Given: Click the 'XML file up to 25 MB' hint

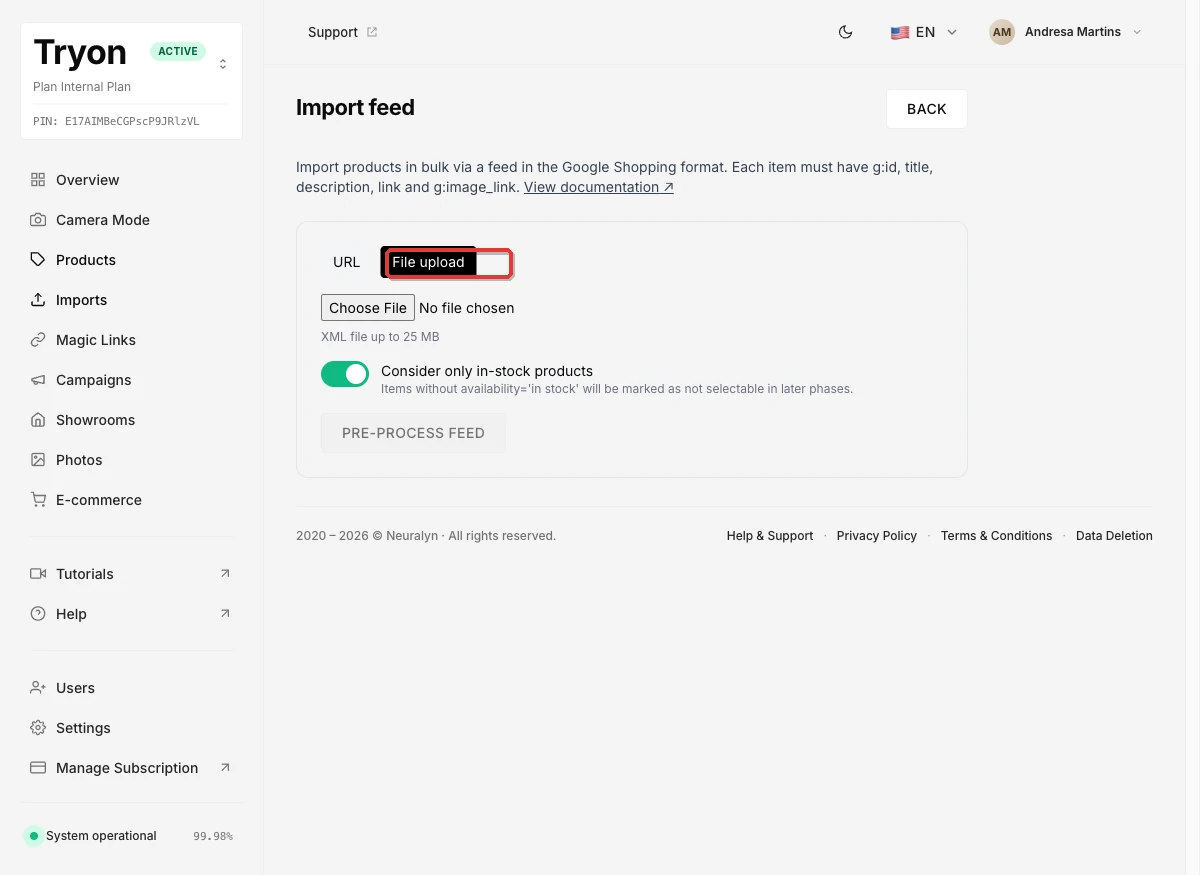Looking at the screenshot, I should coord(380,337).
